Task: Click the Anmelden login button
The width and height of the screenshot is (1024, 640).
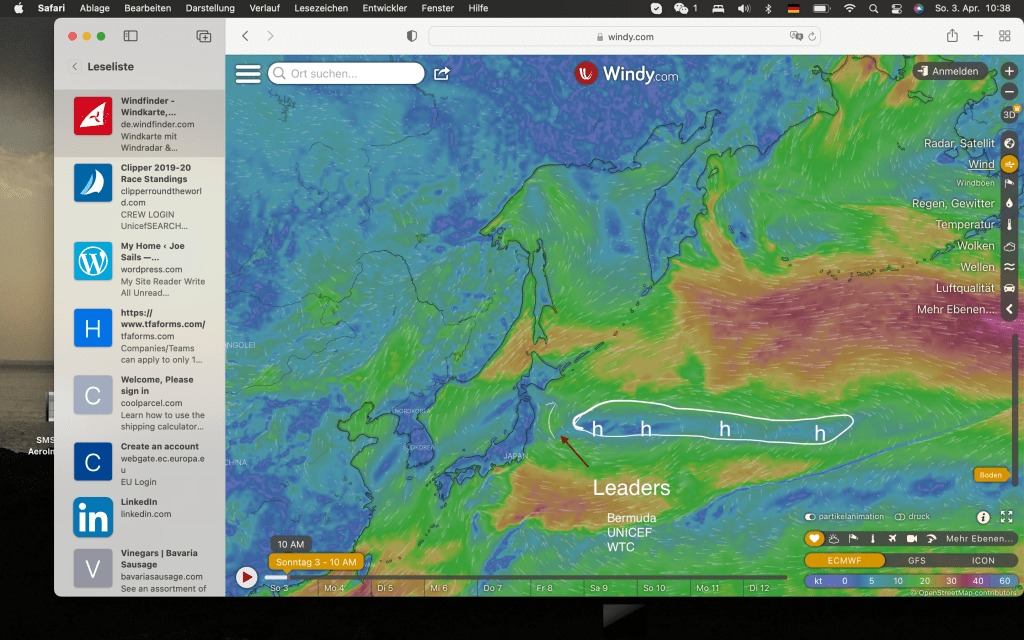Action: (950, 72)
